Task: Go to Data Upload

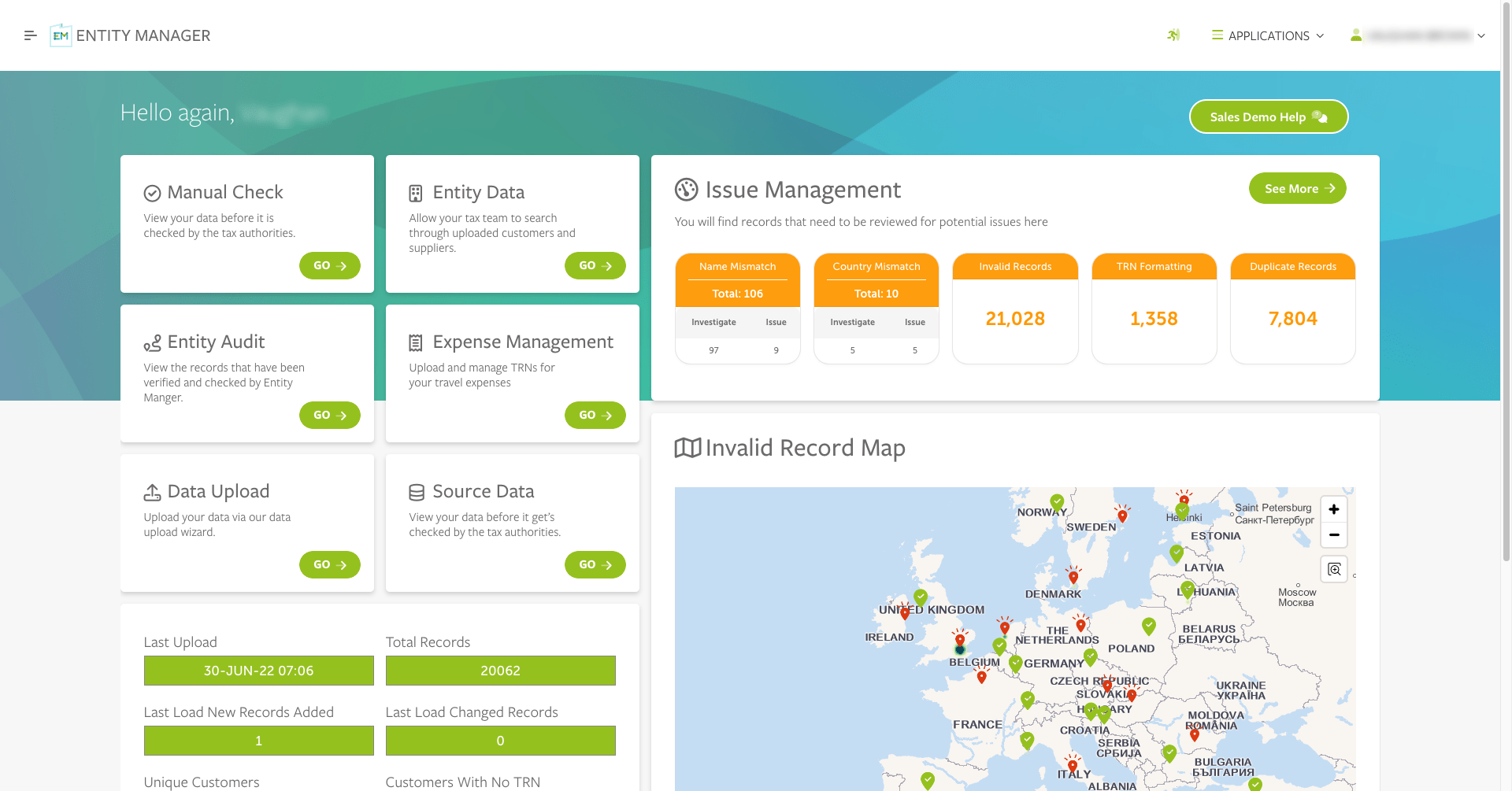Action: click(330, 564)
